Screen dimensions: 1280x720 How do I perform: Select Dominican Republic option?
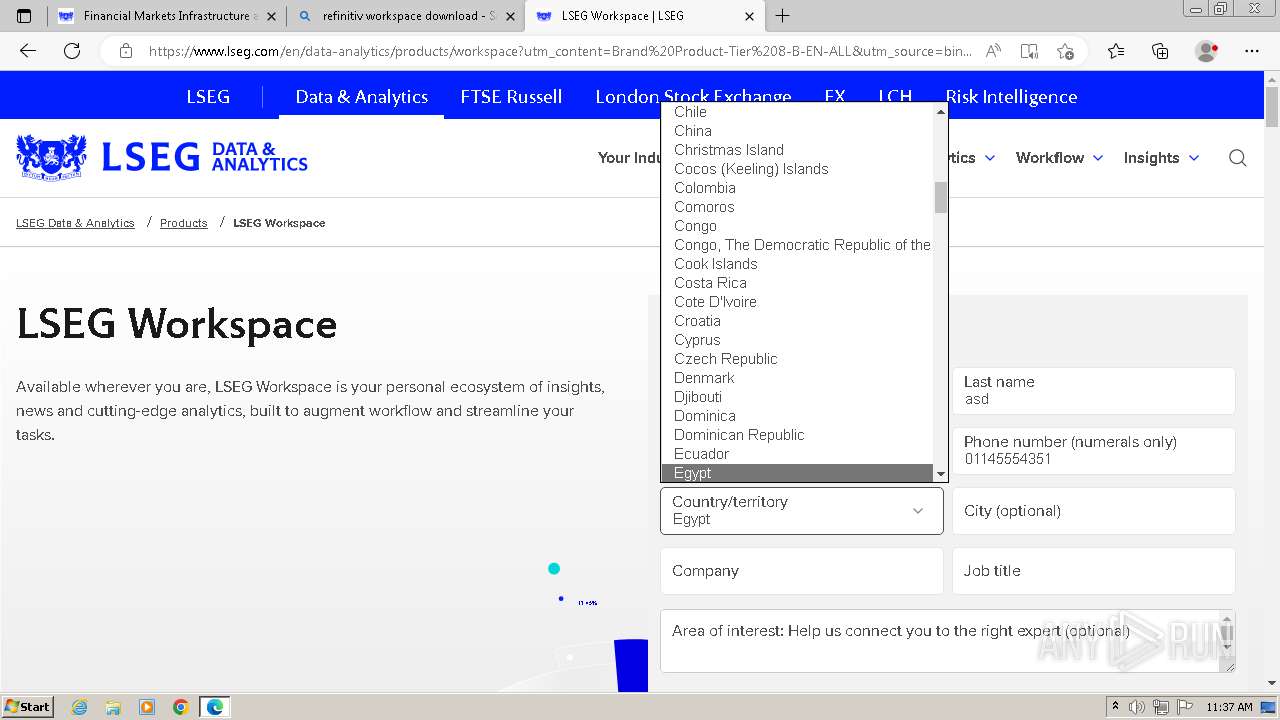click(x=739, y=435)
